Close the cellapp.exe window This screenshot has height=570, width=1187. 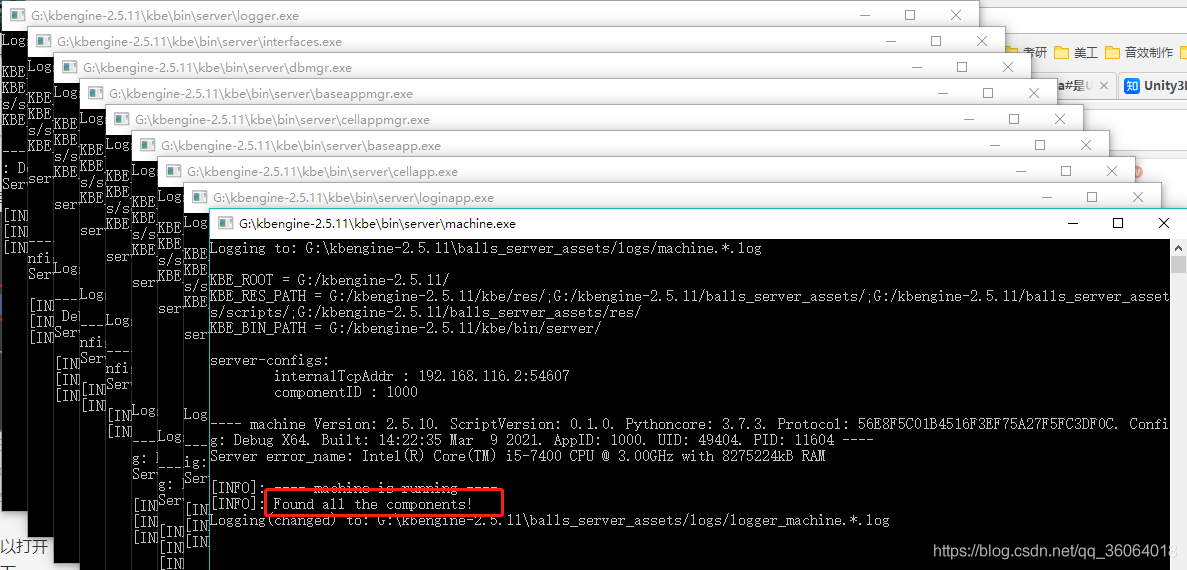1112,171
